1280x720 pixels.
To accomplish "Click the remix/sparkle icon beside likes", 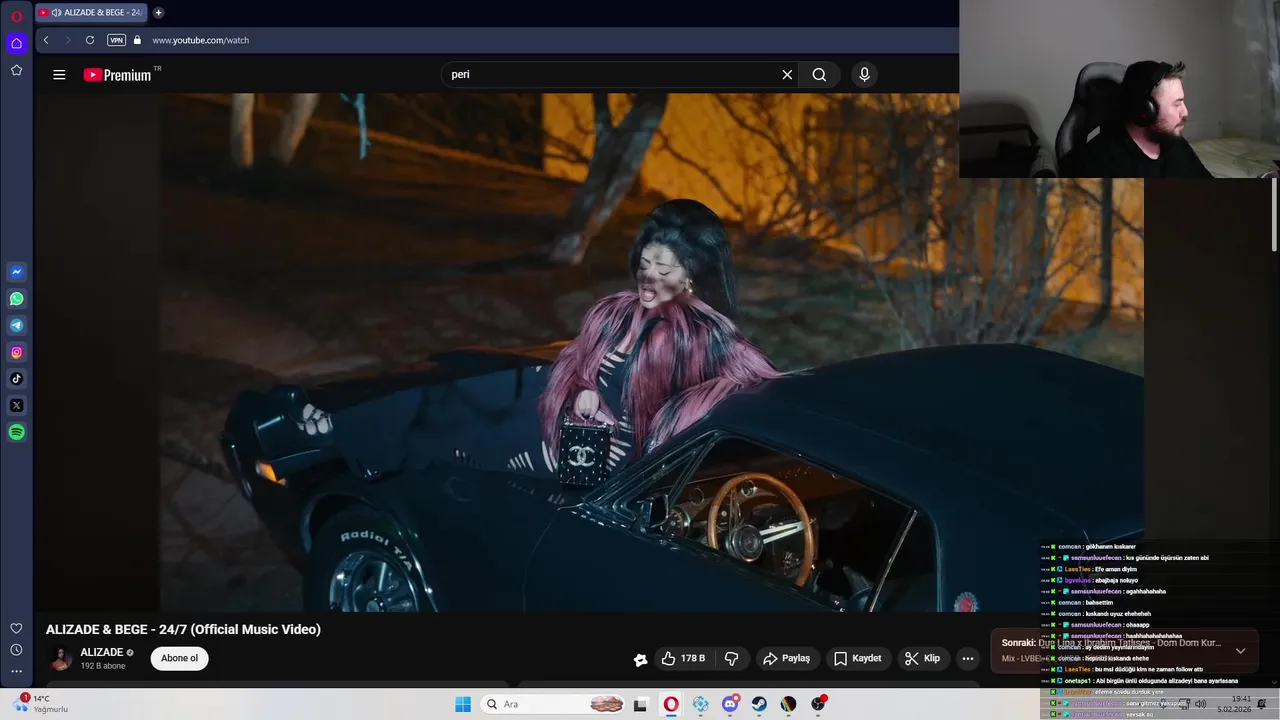I will click(640, 659).
